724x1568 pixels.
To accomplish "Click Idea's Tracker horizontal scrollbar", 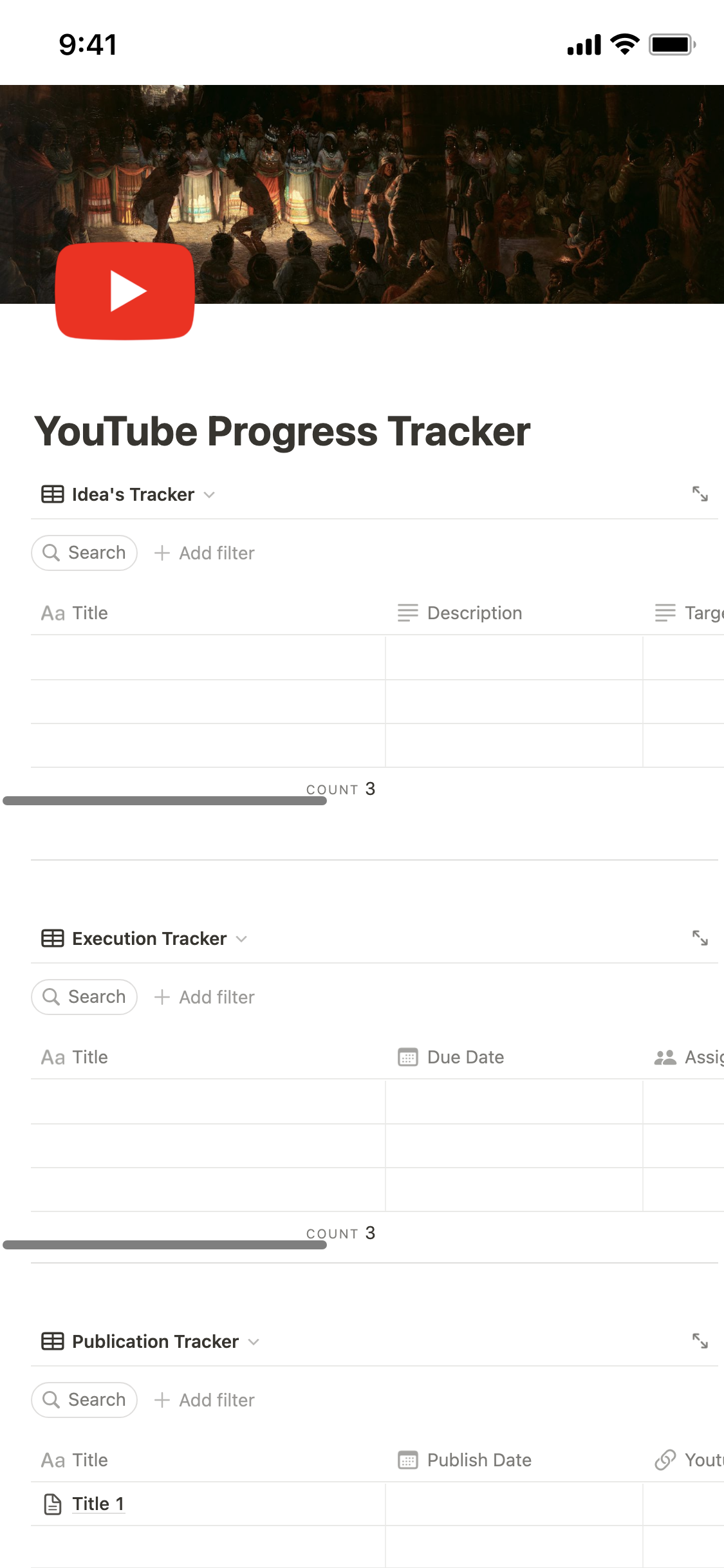I will pyautogui.click(x=165, y=801).
